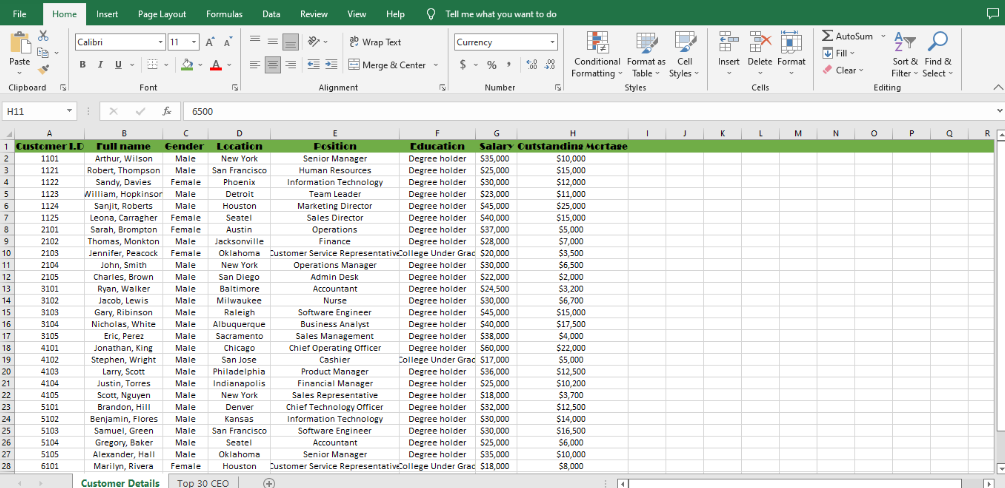This screenshot has height=488, width=1005.
Task: Collapse the ribbon with chevron
Action: [x=997, y=87]
